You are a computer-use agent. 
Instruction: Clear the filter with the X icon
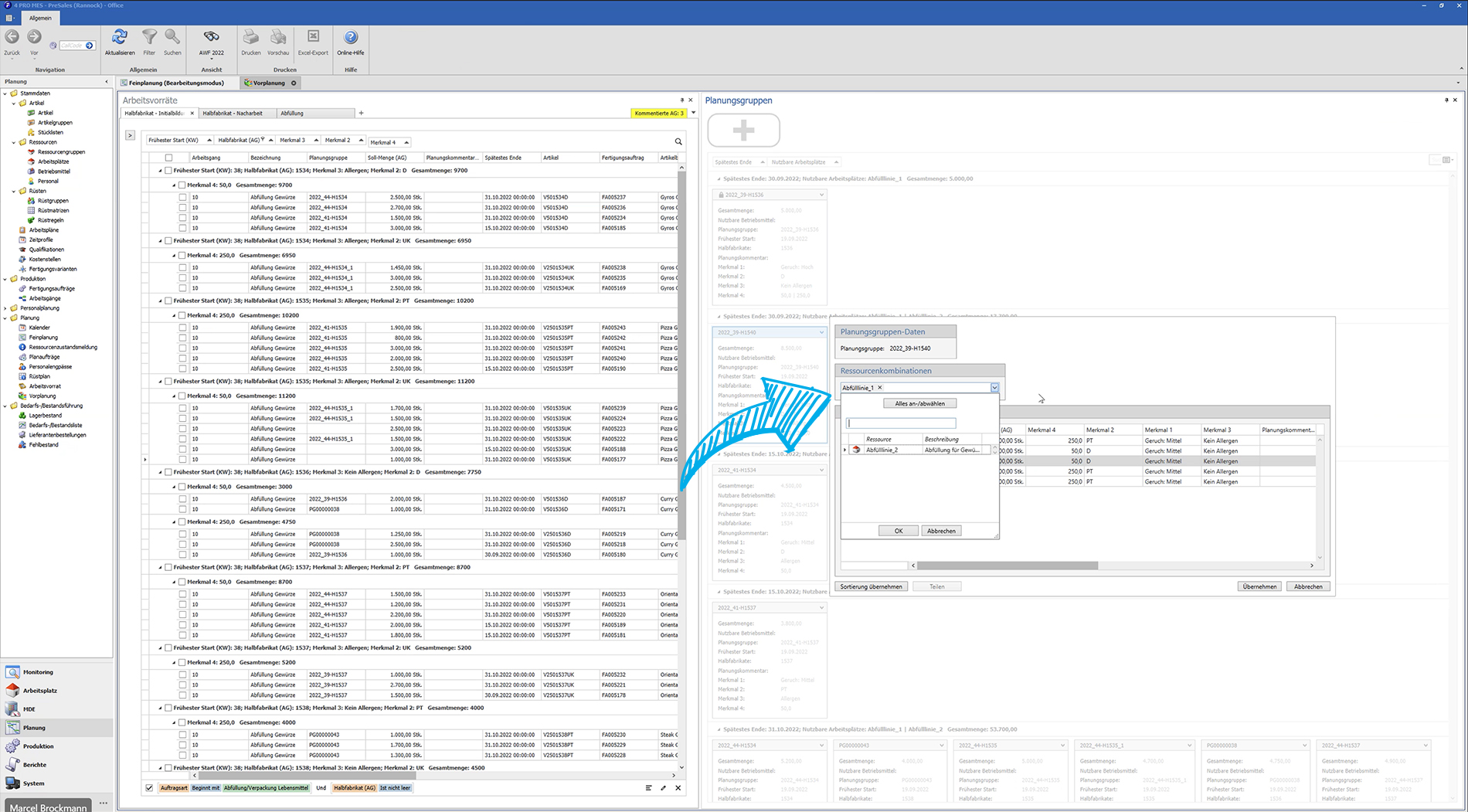[x=678, y=788]
